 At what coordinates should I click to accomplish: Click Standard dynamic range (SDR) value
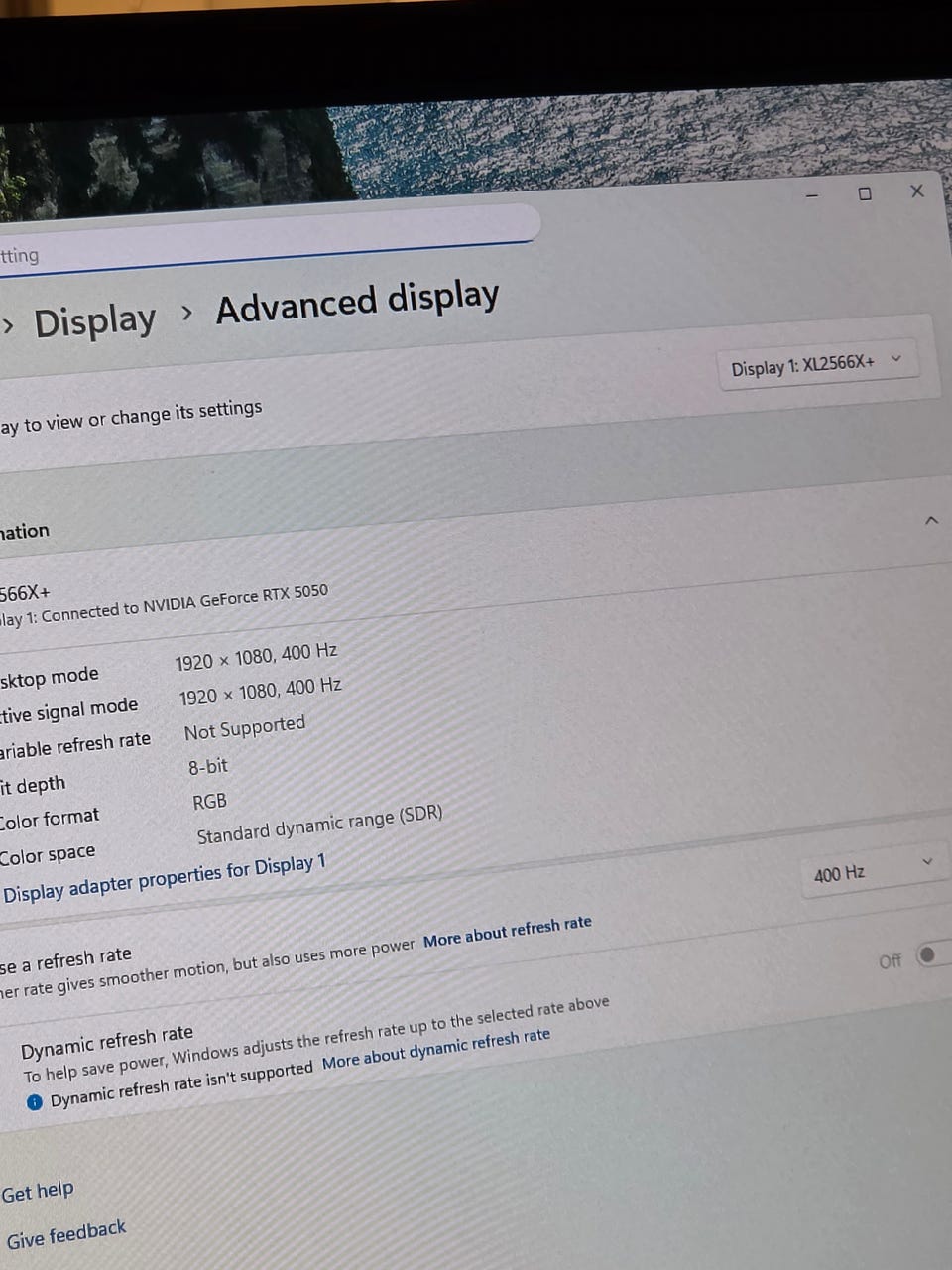[319, 824]
